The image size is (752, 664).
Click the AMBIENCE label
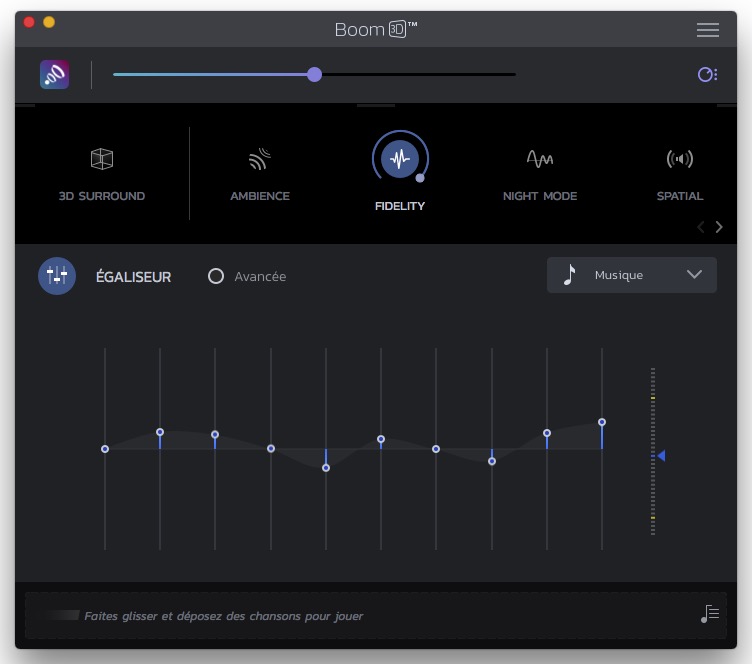tap(260, 196)
